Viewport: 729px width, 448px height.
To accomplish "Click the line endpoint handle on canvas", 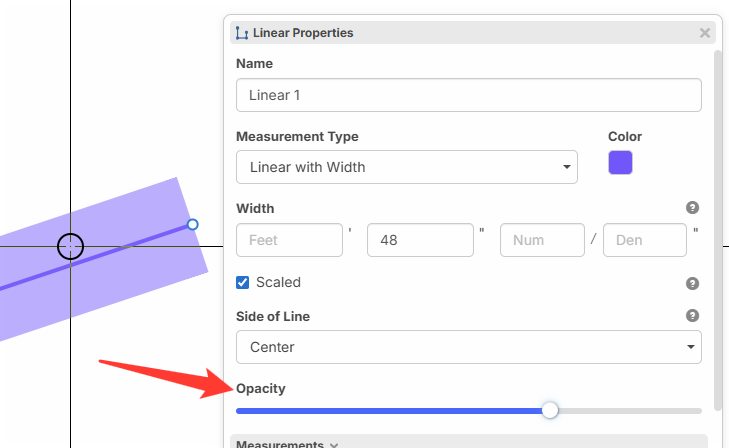I will pyautogui.click(x=193, y=225).
